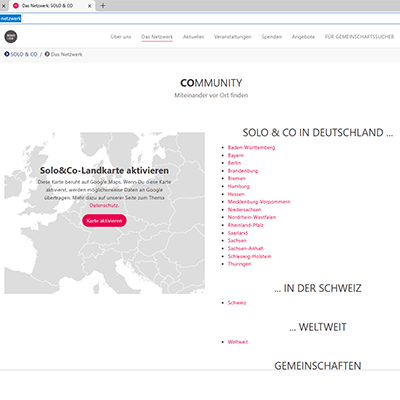Click 'Solo&Co-Landkarte aktivieren' title
The height and width of the screenshot is (400, 400).
(x=104, y=171)
